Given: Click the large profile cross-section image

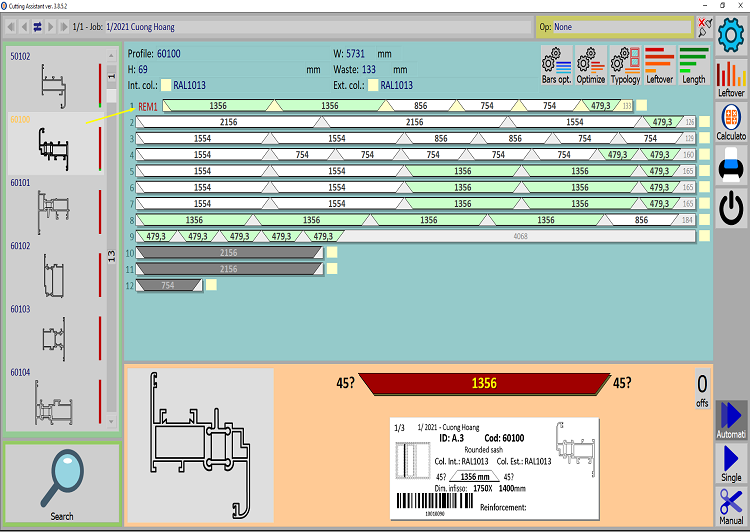Looking at the screenshot, I should (x=201, y=445).
